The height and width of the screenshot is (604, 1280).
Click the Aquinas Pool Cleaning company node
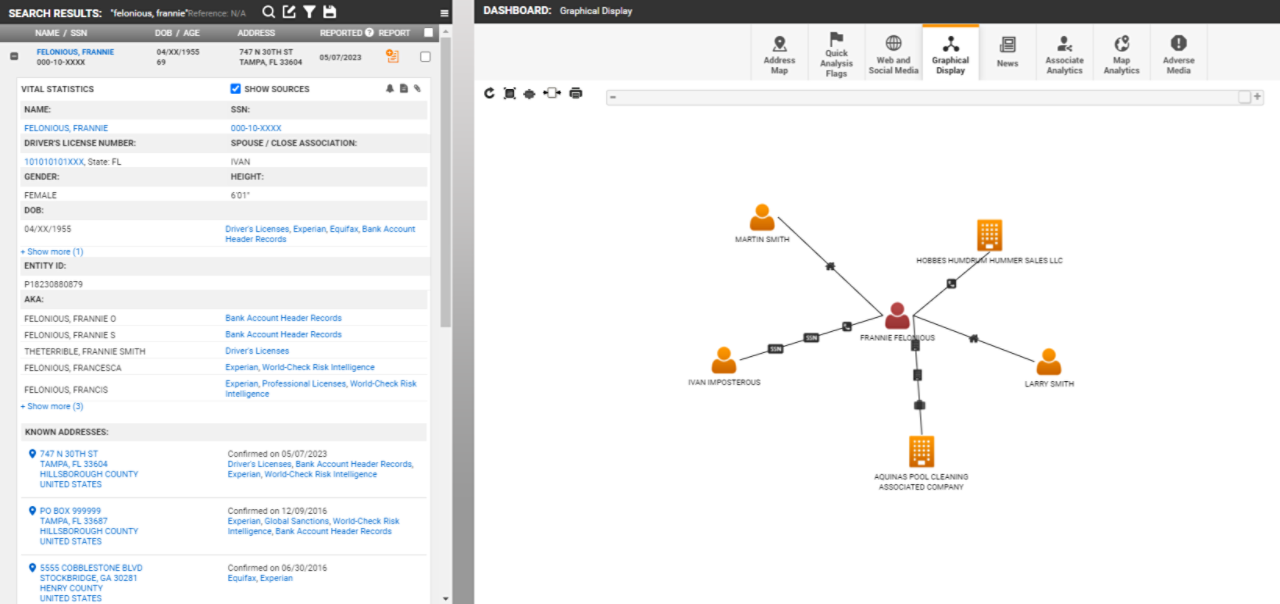click(921, 451)
